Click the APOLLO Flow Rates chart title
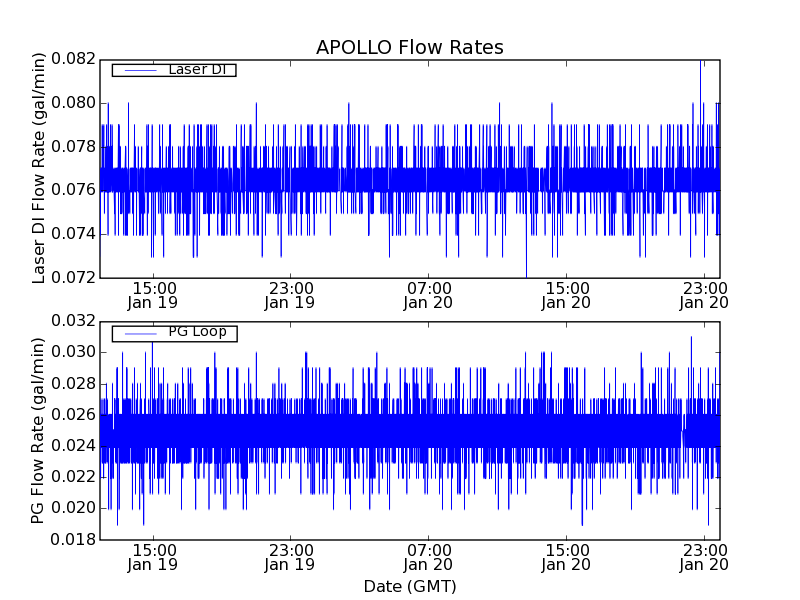This screenshot has height=600, width=800. click(409, 48)
